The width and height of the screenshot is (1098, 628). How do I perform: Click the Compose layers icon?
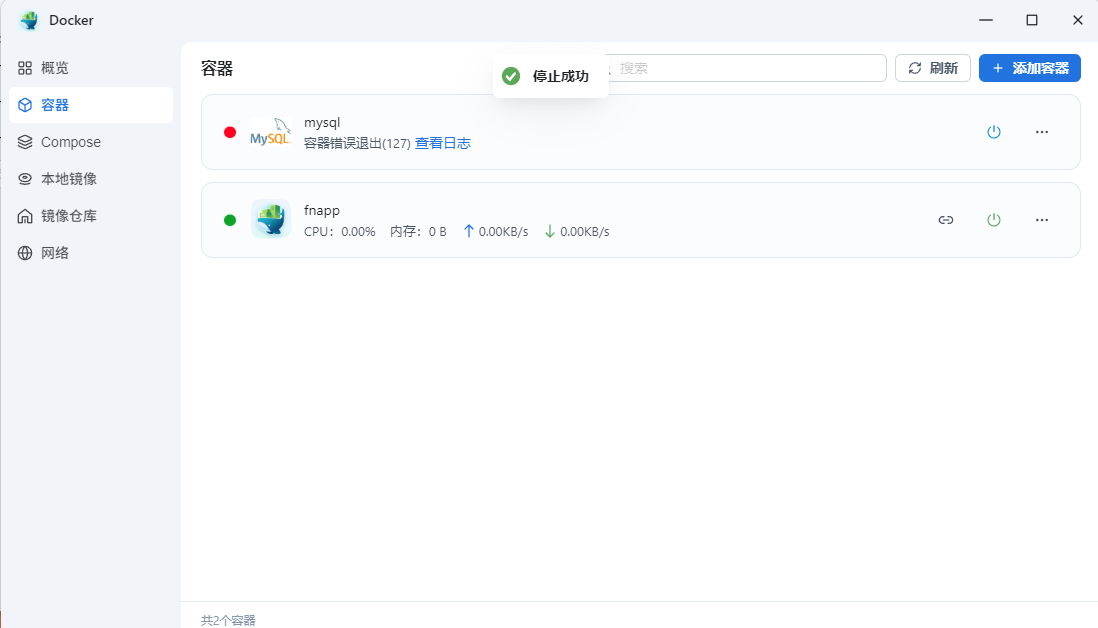(25, 142)
